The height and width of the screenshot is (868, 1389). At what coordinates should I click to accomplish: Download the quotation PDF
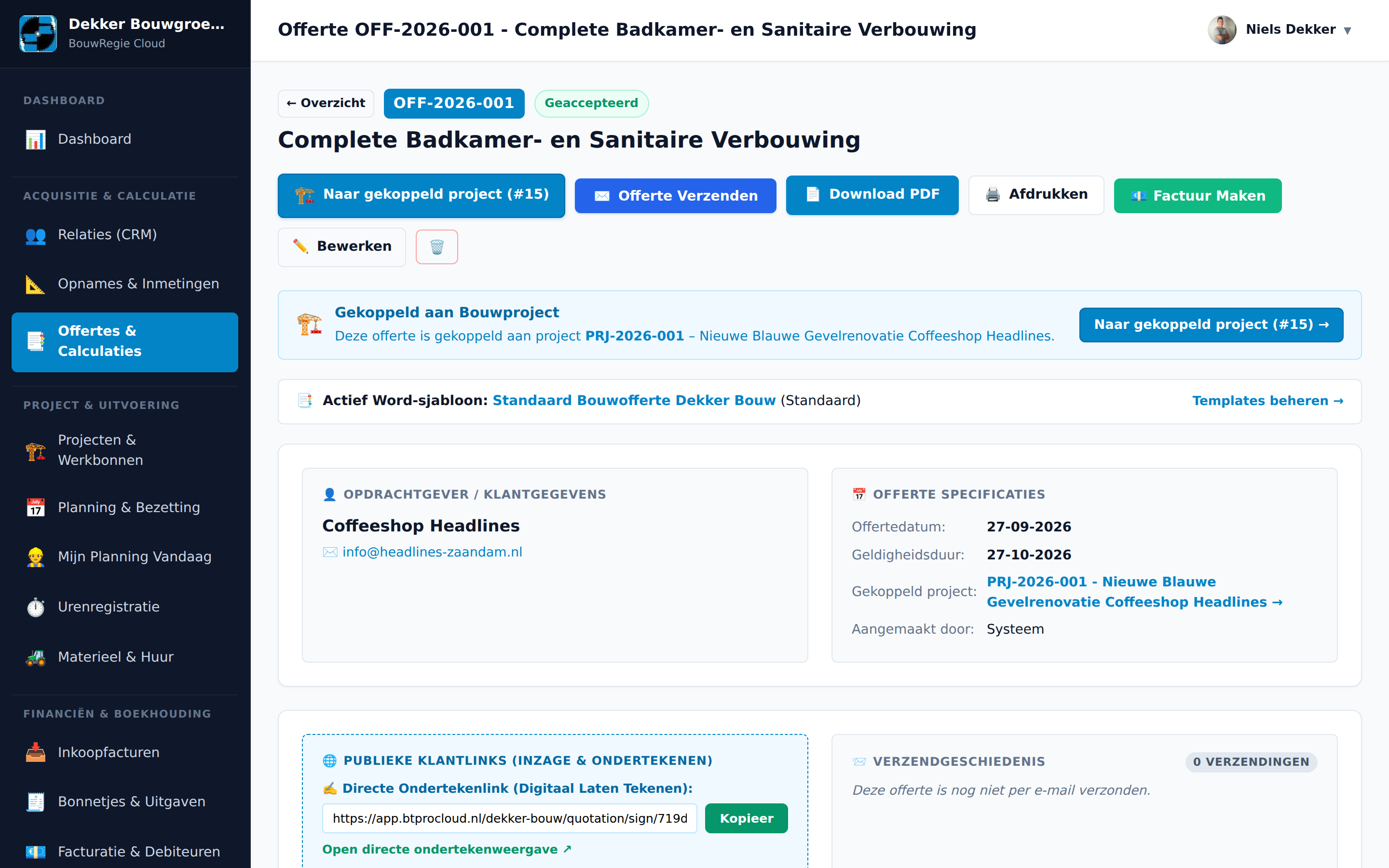tap(872, 195)
